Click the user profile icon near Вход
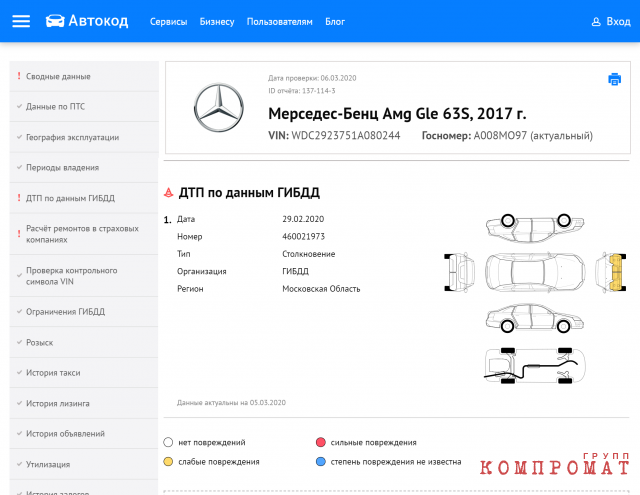This screenshot has height=495, width=640. click(x=596, y=22)
